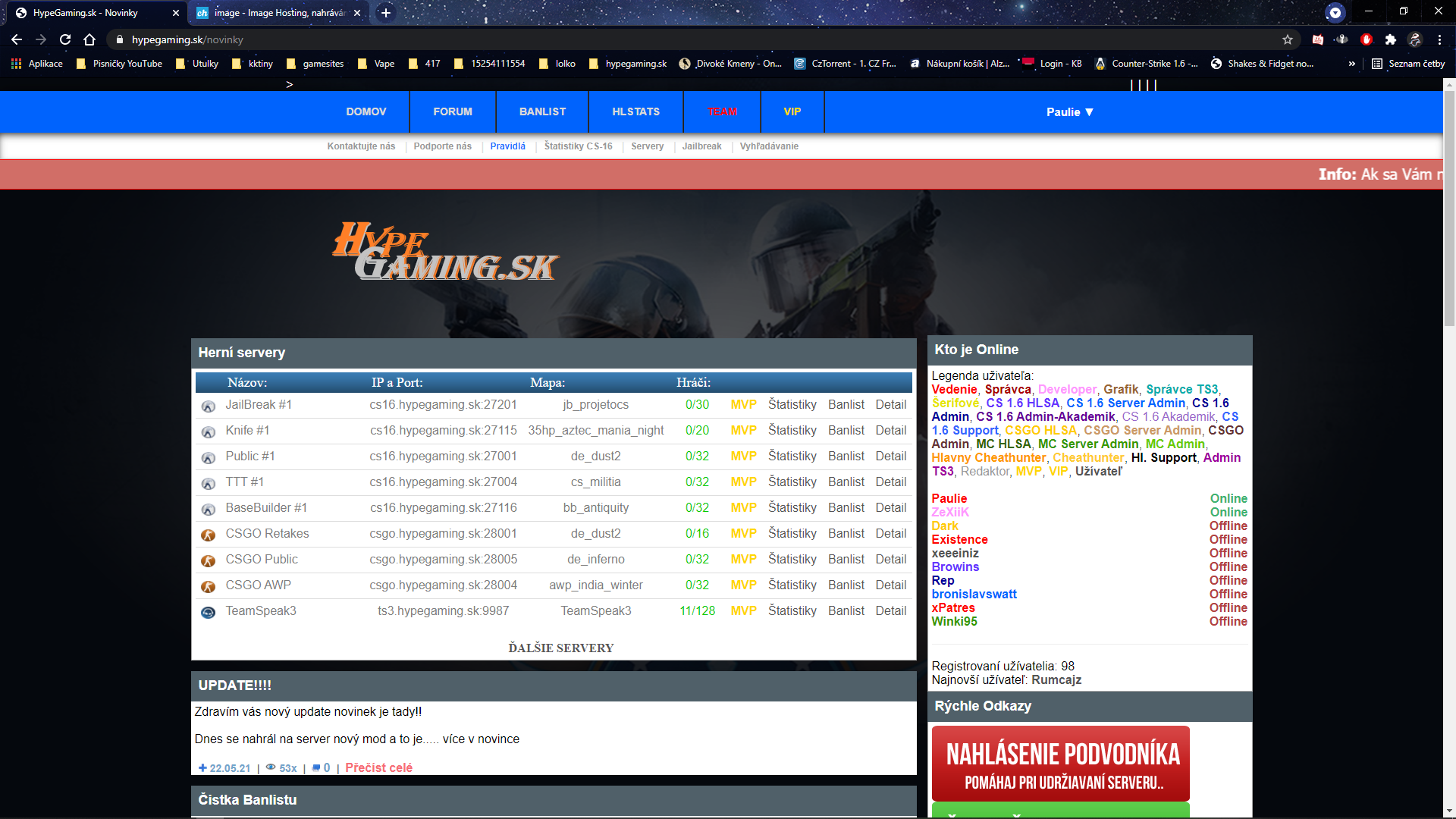This screenshot has height=819, width=1456.
Task: Click the ĎALŠIE SERVERY link
Action: [560, 648]
